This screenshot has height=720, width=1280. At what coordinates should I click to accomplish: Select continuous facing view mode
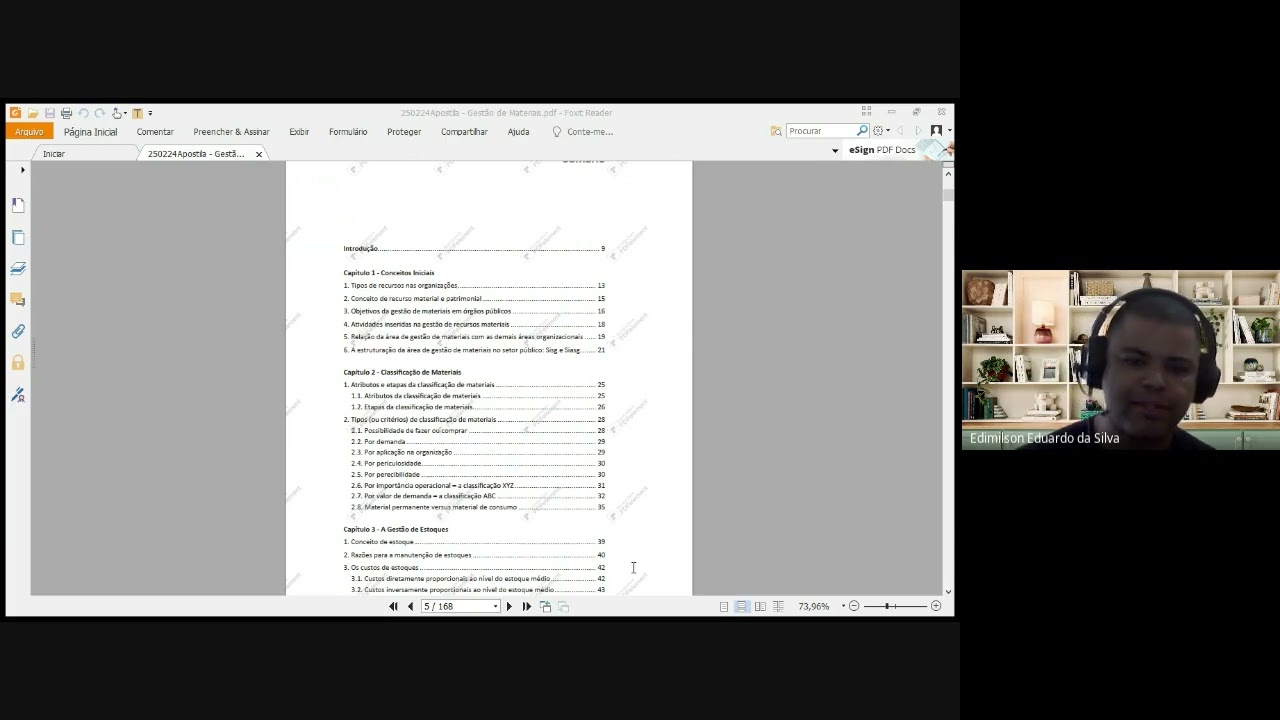point(778,606)
